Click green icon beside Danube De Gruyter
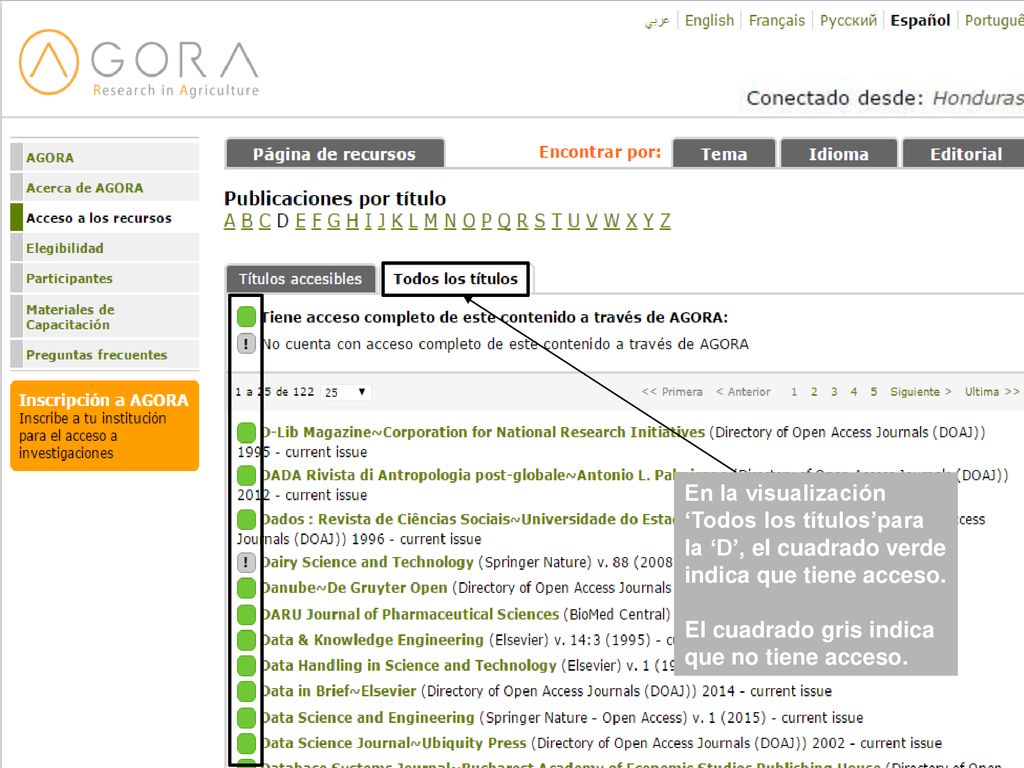This screenshot has height=768, width=1024. pos(246,588)
